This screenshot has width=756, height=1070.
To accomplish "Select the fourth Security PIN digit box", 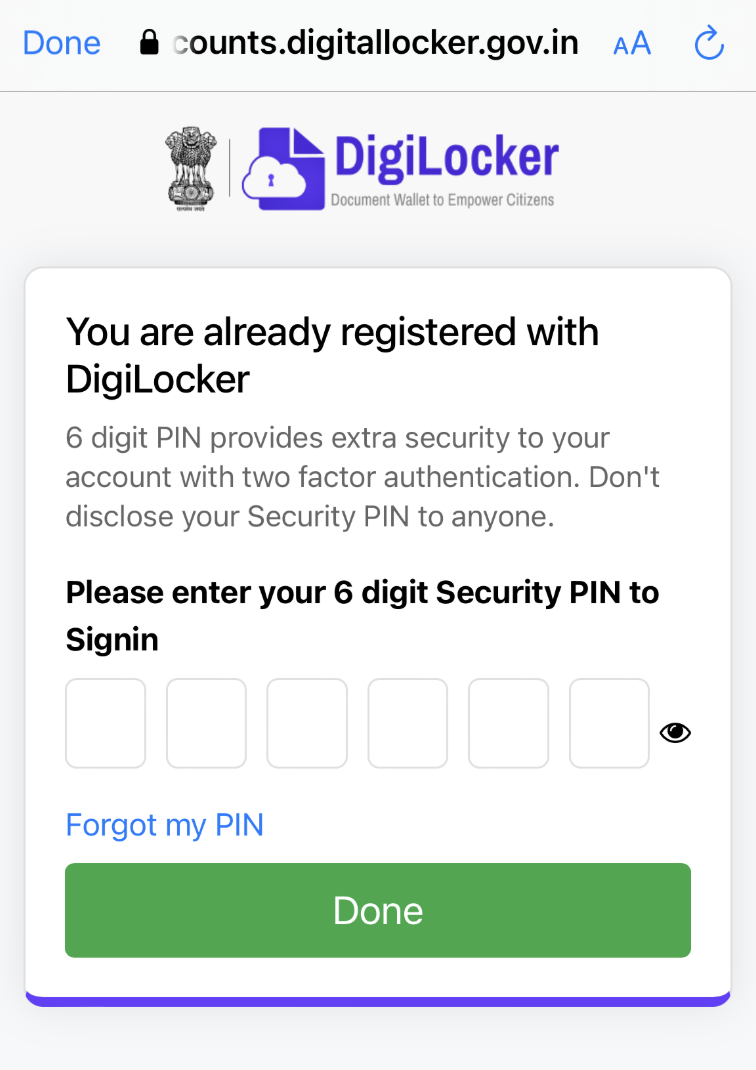I will (408, 723).
